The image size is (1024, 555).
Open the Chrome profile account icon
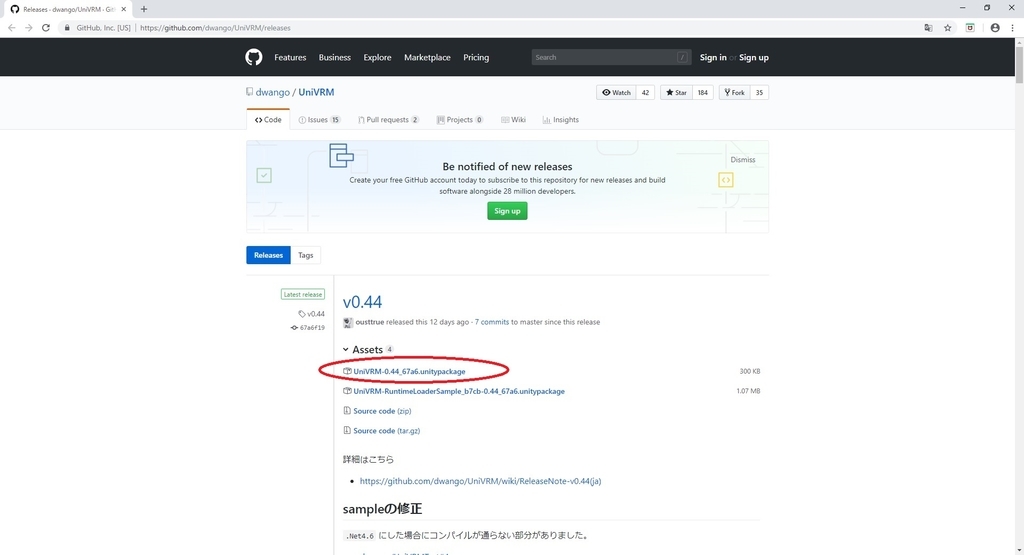[995, 28]
